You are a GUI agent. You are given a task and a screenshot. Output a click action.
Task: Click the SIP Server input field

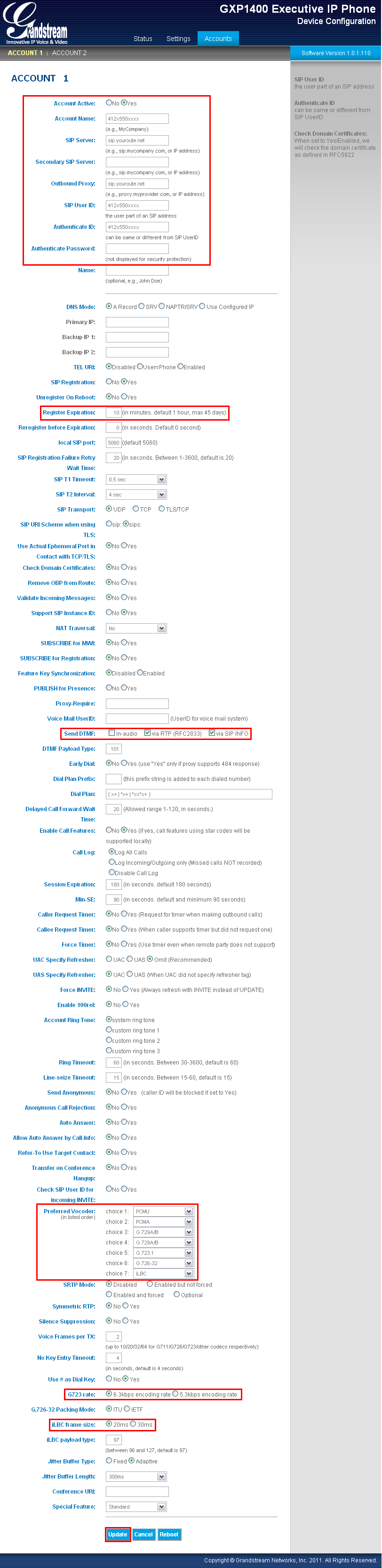(137, 141)
